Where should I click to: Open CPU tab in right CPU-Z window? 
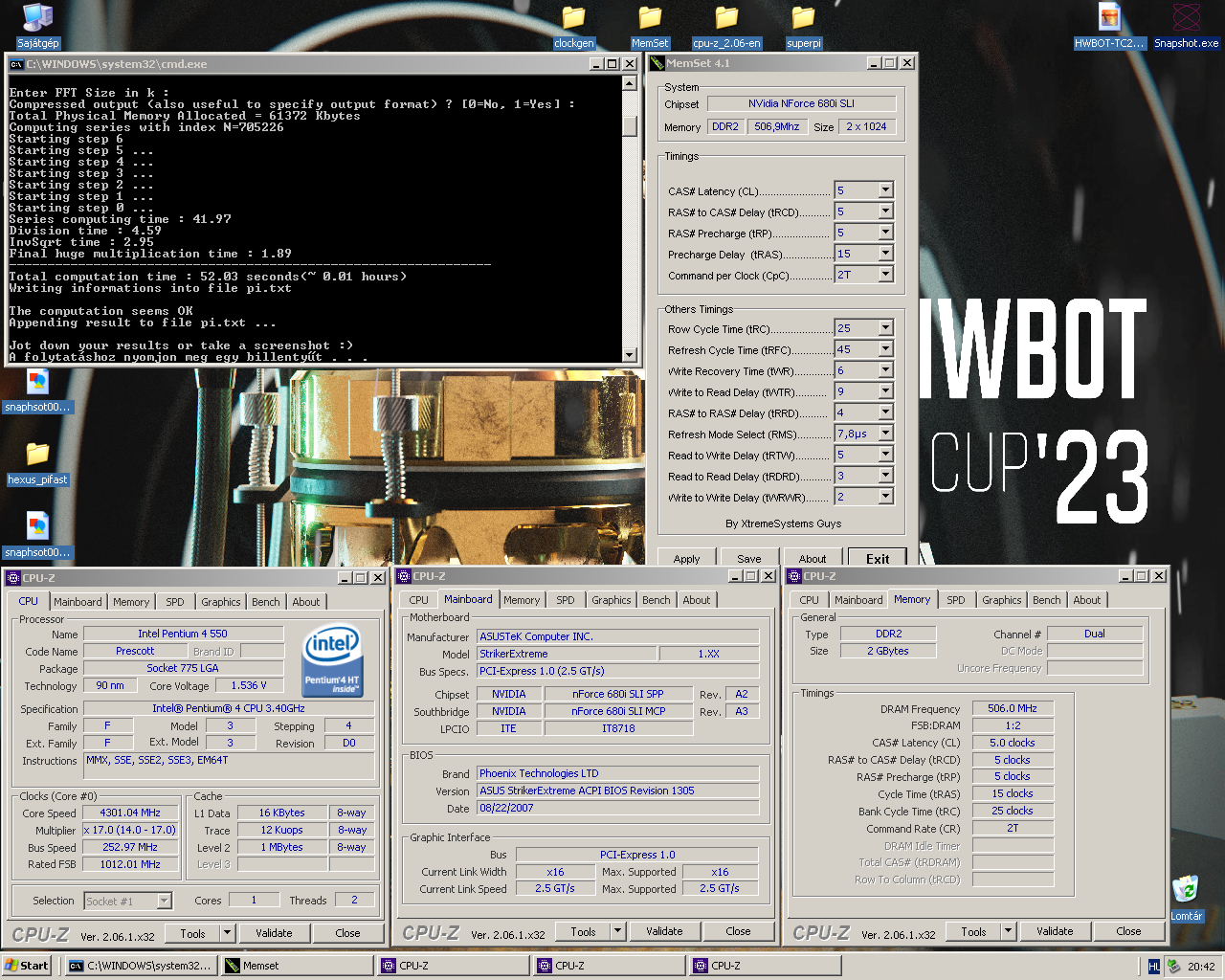(x=810, y=600)
